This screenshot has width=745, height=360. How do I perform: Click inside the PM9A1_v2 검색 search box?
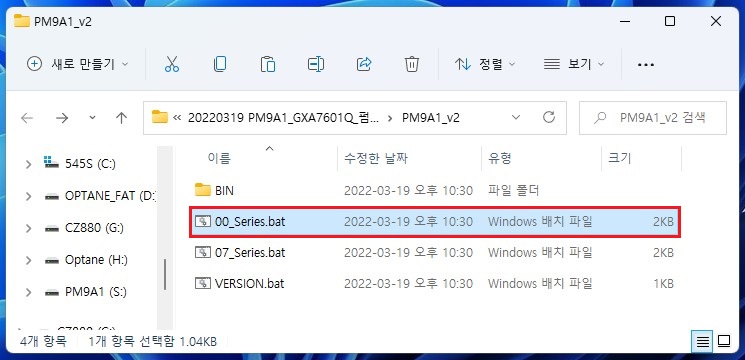coord(652,118)
